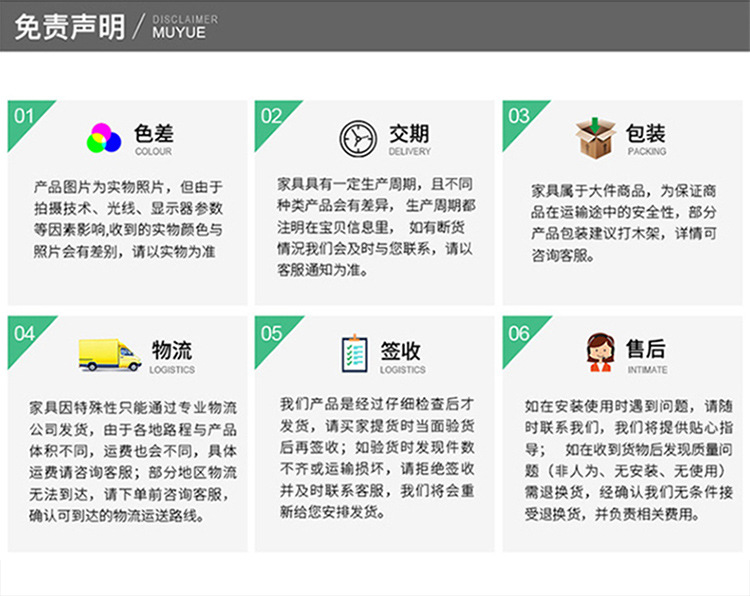The height and width of the screenshot is (596, 750).
Task: Click the green 02 corner badge
Action: (271, 118)
